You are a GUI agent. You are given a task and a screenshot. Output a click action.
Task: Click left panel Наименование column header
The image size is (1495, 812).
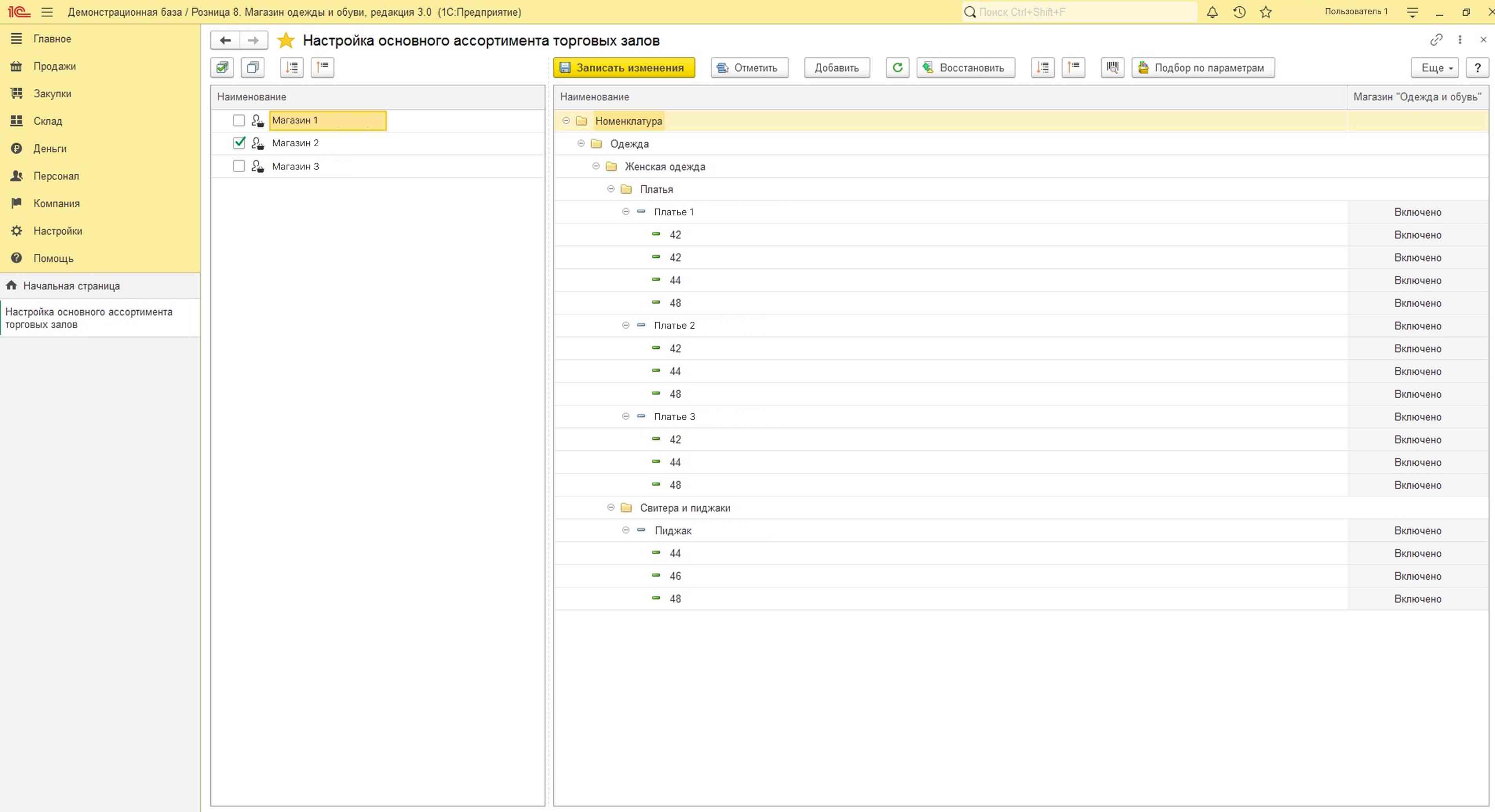377,97
